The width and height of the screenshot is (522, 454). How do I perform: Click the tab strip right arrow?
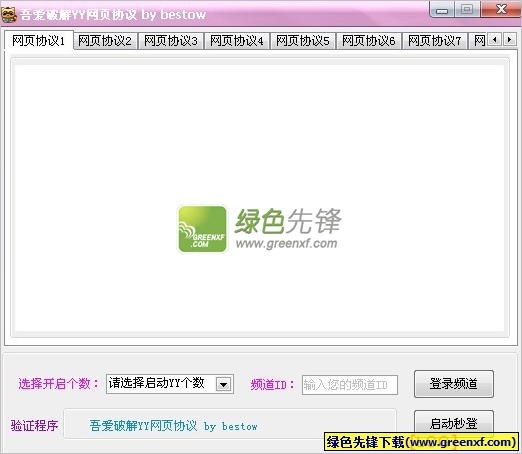(x=509, y=40)
